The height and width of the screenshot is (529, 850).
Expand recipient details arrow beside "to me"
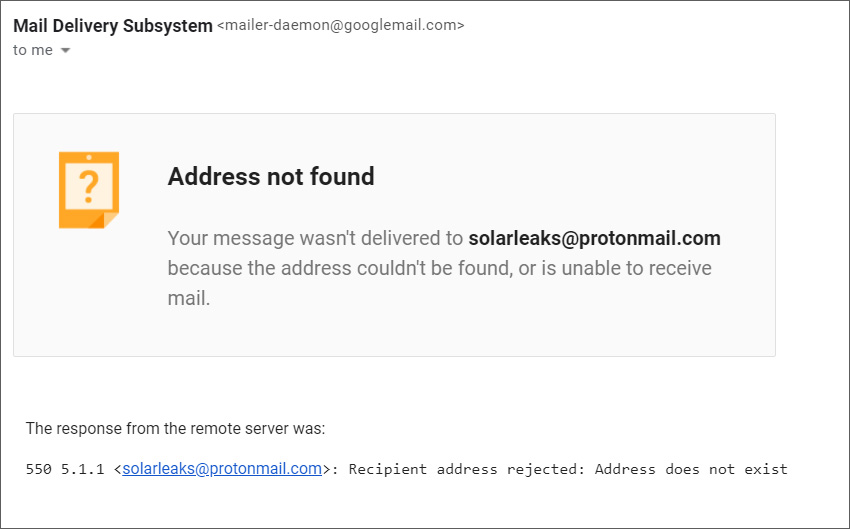66,51
